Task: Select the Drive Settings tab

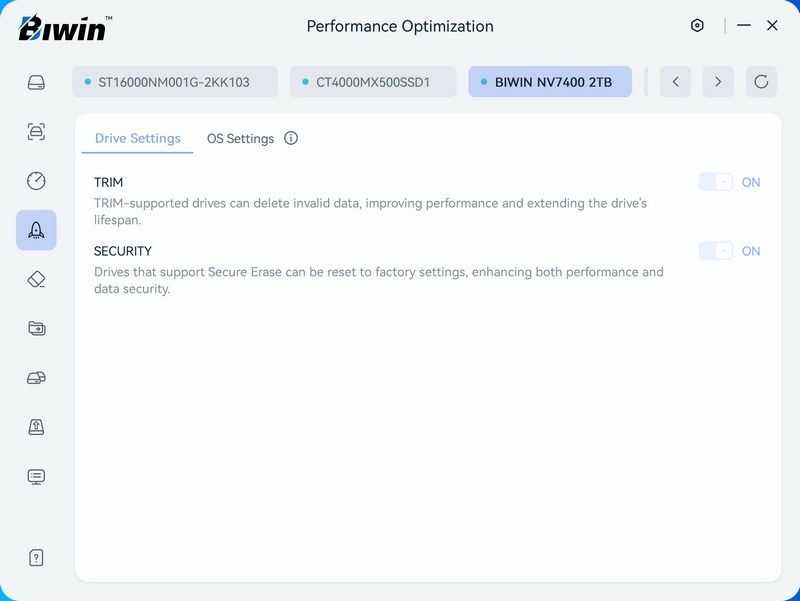Action: click(x=137, y=139)
